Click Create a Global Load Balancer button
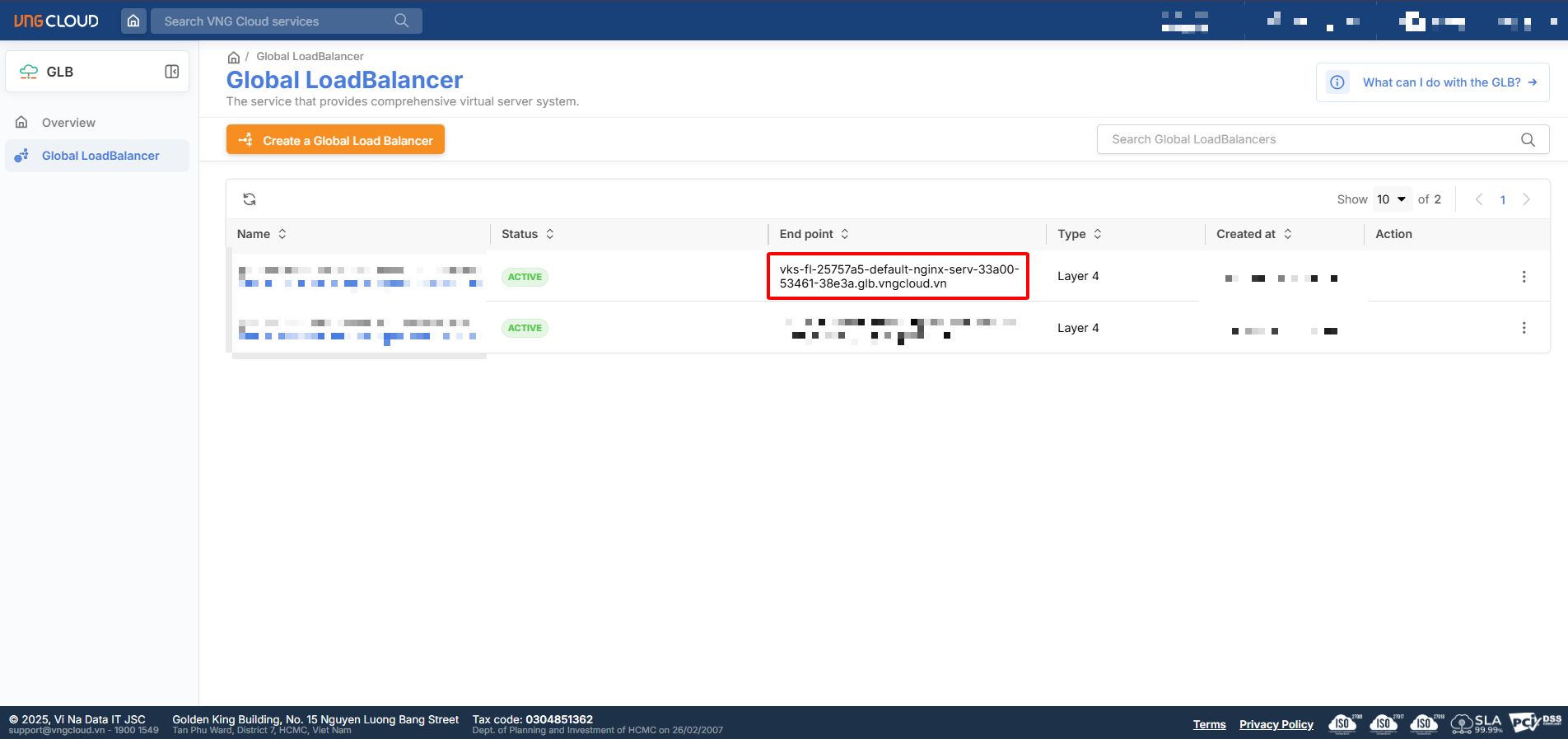 tap(335, 140)
